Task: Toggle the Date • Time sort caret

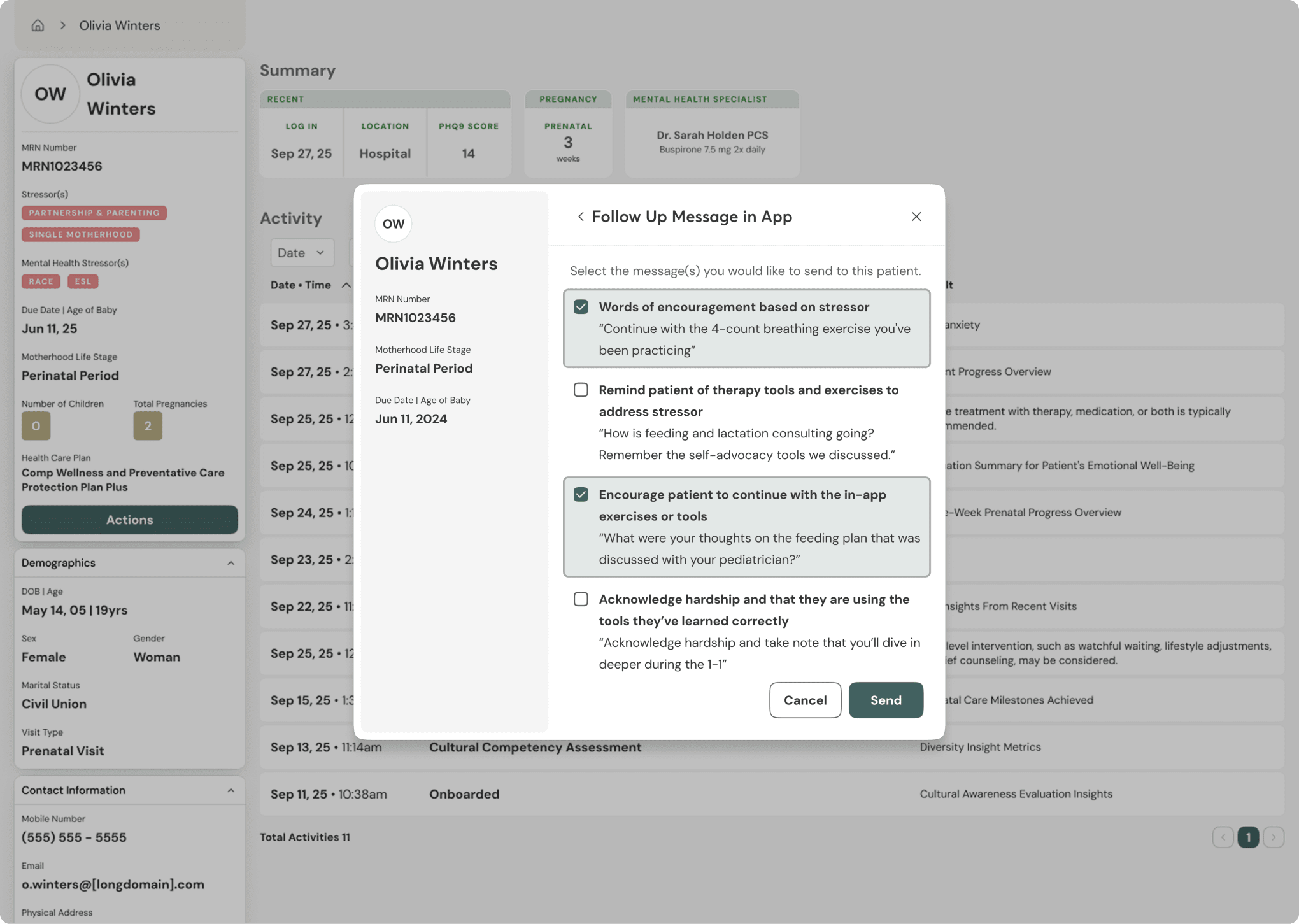Action: click(346, 285)
